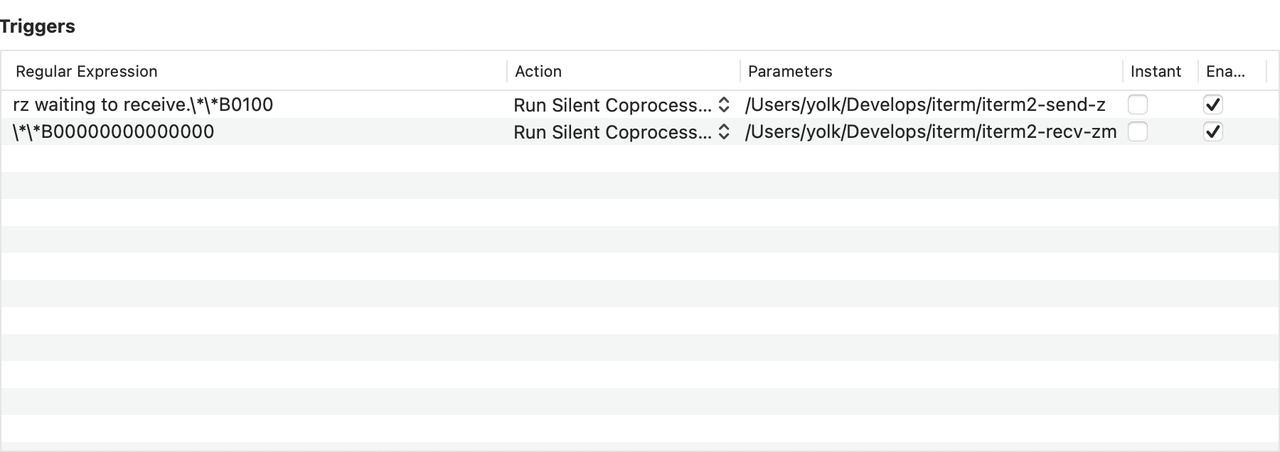Enable Instant for the rz waiting trigger
The height and width of the screenshot is (452, 1280).
tap(1138, 104)
